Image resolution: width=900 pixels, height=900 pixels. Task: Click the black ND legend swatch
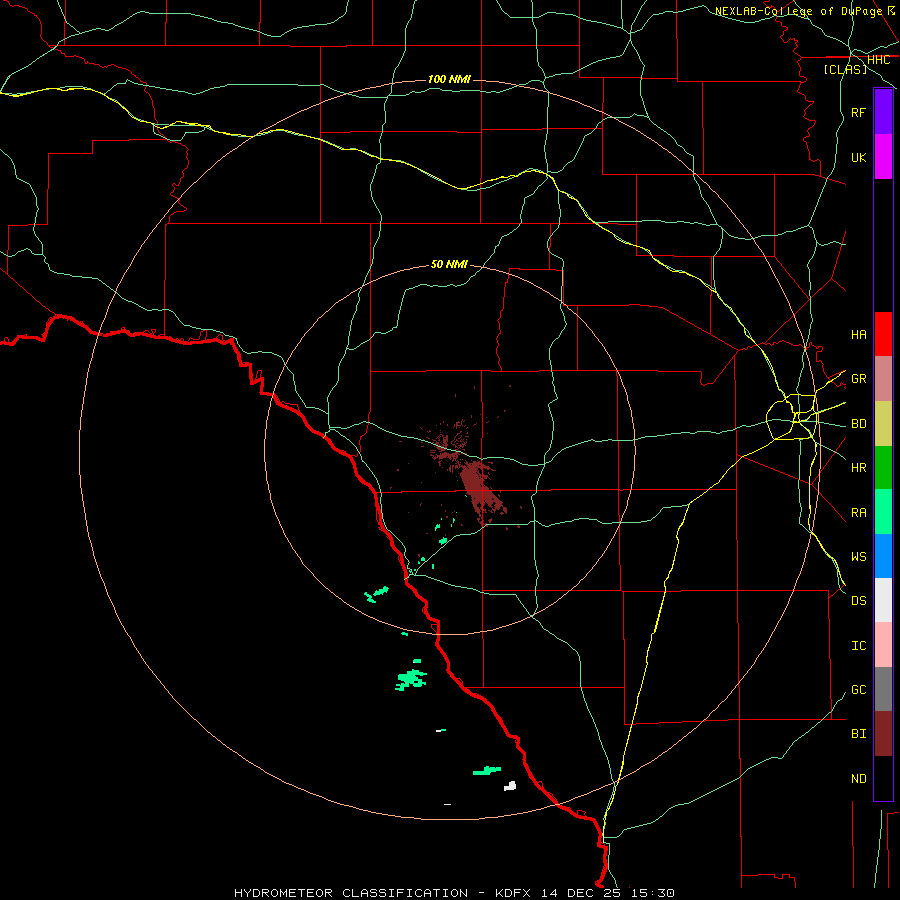[883, 778]
